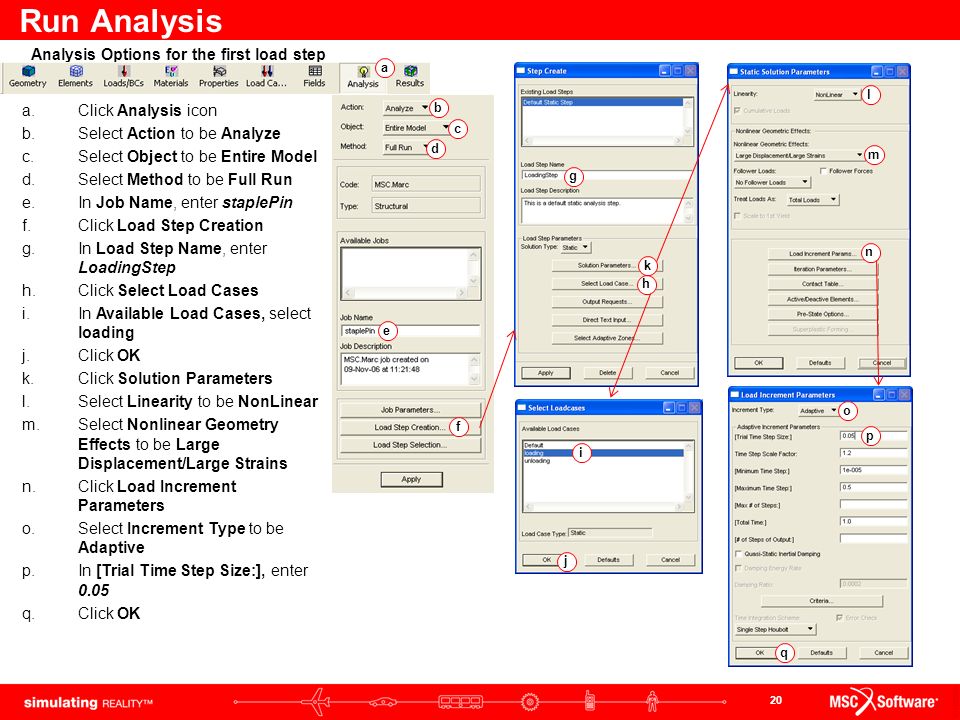960x720 pixels.
Task: Click the Job Parameters button
Action: tap(410, 410)
